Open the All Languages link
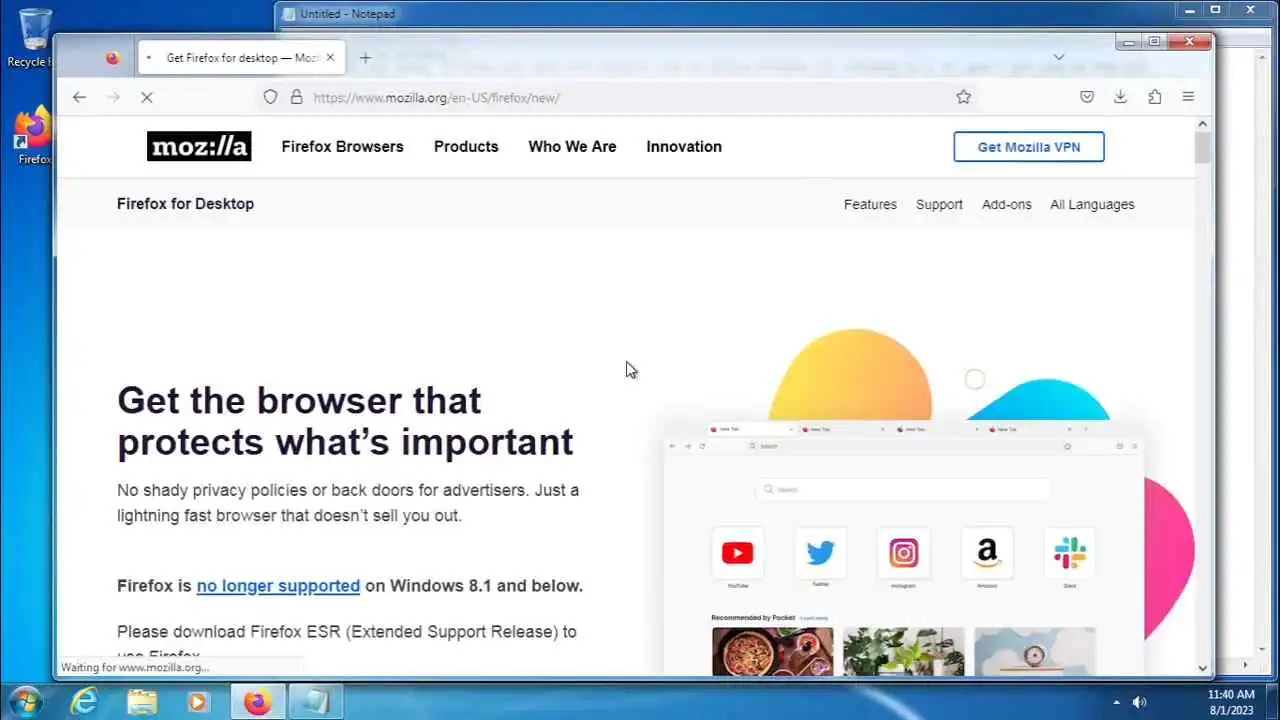Image resolution: width=1280 pixels, height=720 pixels. pyautogui.click(x=1092, y=204)
